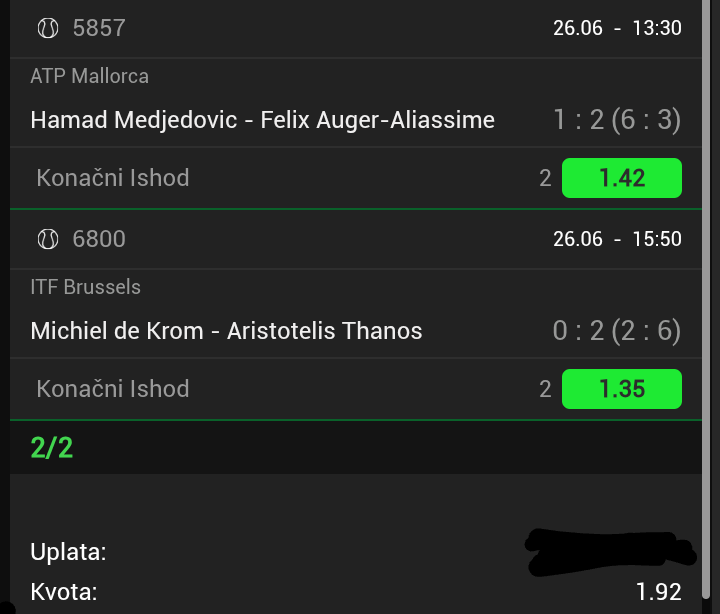Click the vertical scrollbar on the right

(707, 299)
